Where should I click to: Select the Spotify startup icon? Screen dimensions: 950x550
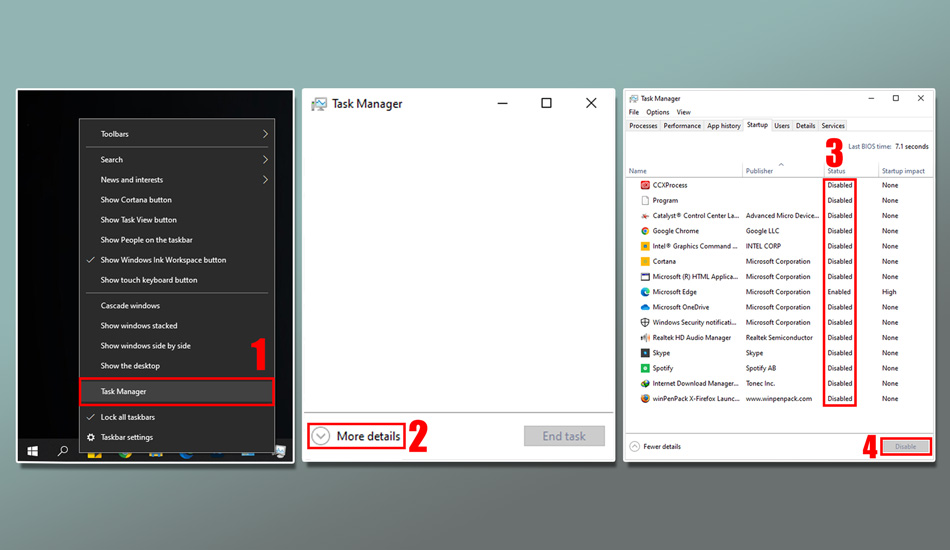point(645,368)
